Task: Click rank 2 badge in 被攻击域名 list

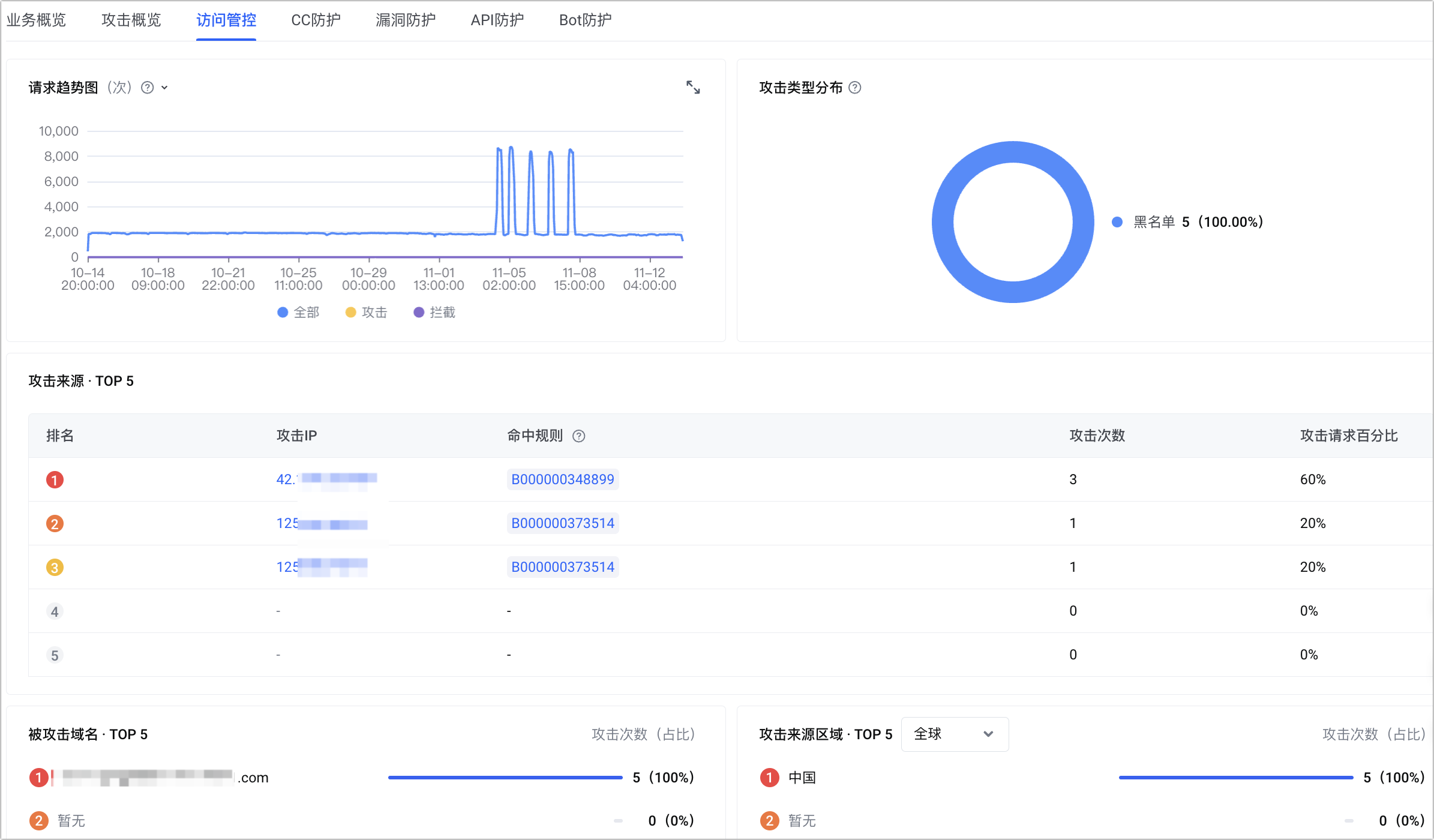Action: point(38,820)
